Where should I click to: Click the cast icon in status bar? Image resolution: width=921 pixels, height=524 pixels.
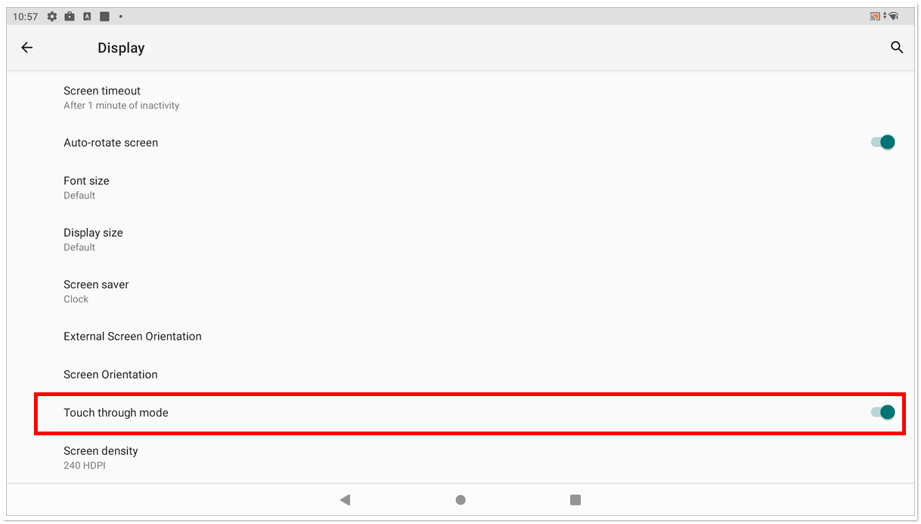tap(875, 16)
